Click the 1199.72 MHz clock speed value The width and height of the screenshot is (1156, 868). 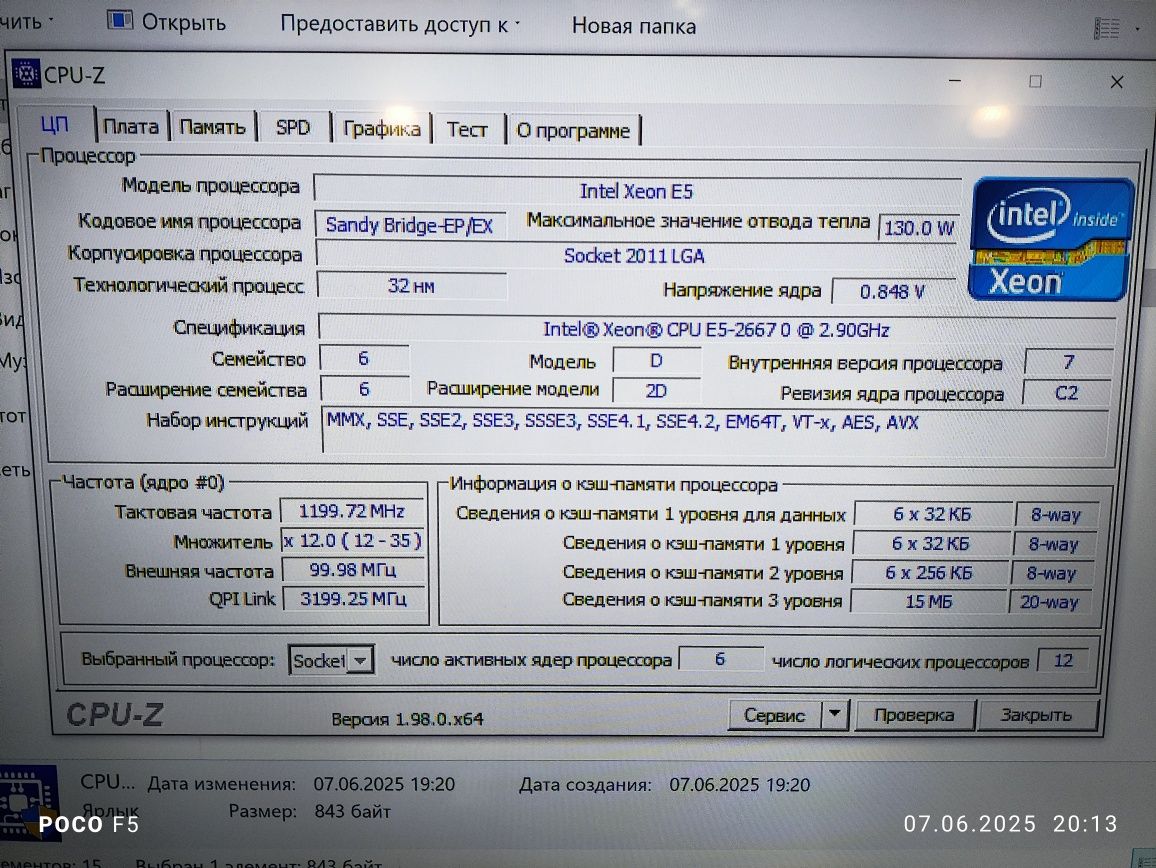coord(352,511)
